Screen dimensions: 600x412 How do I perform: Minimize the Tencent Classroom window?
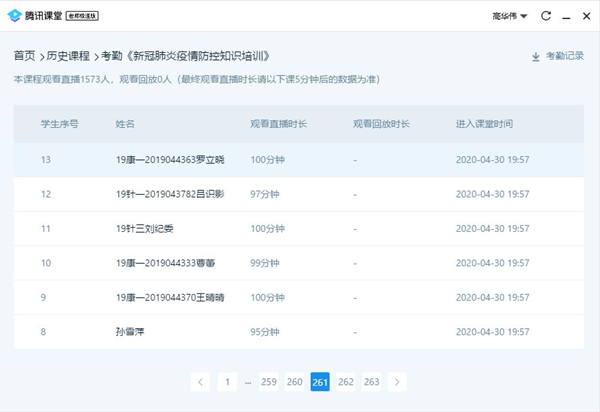(564, 16)
